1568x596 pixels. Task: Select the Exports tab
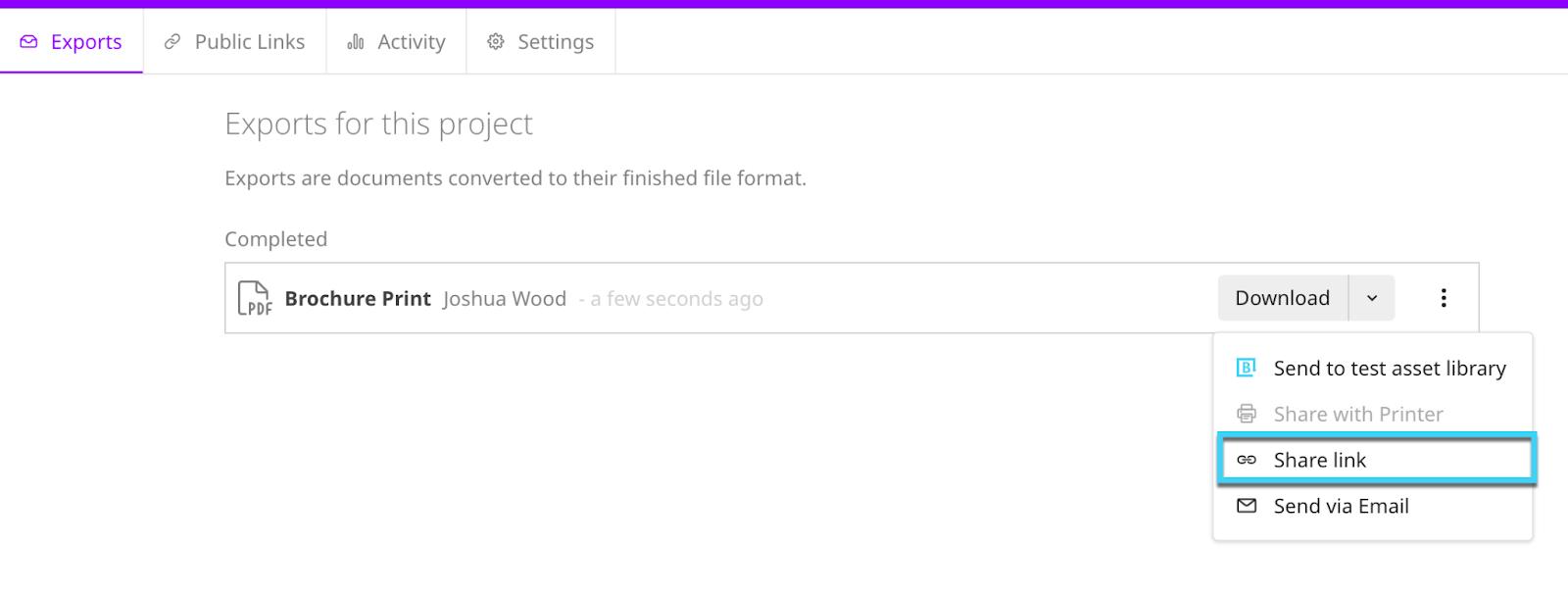pyautogui.click(x=72, y=41)
